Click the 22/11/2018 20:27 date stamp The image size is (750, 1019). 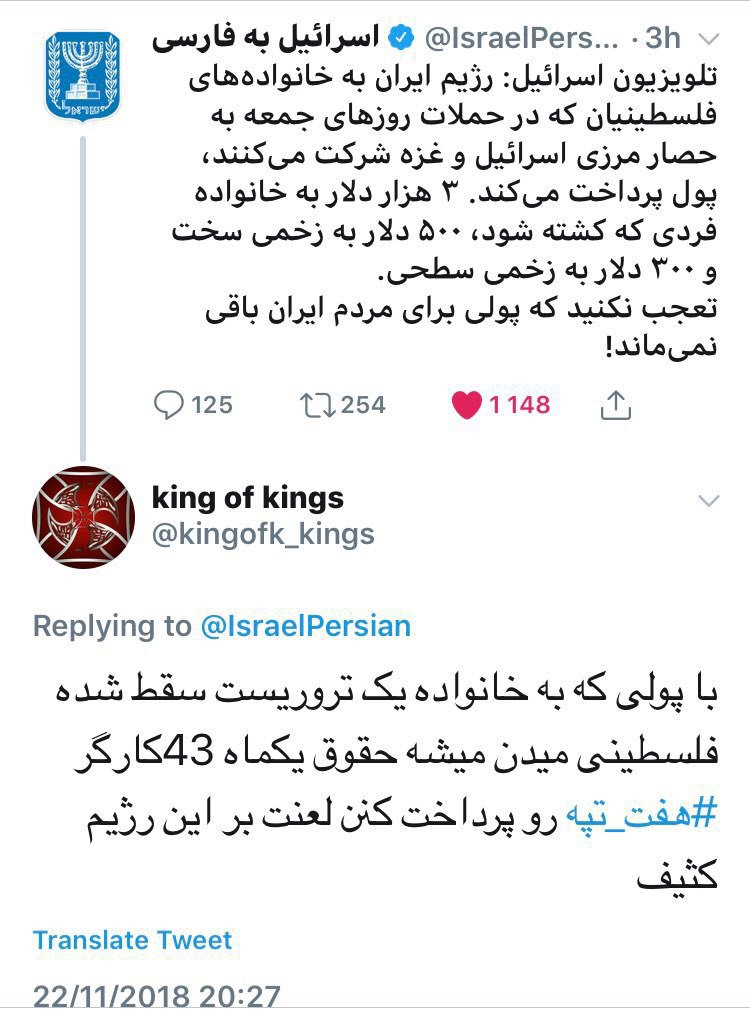(x=156, y=997)
